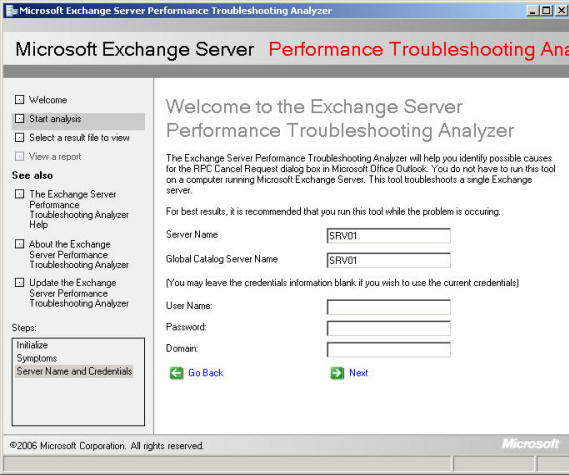Click the green Go Back arrow icon

coord(176,373)
